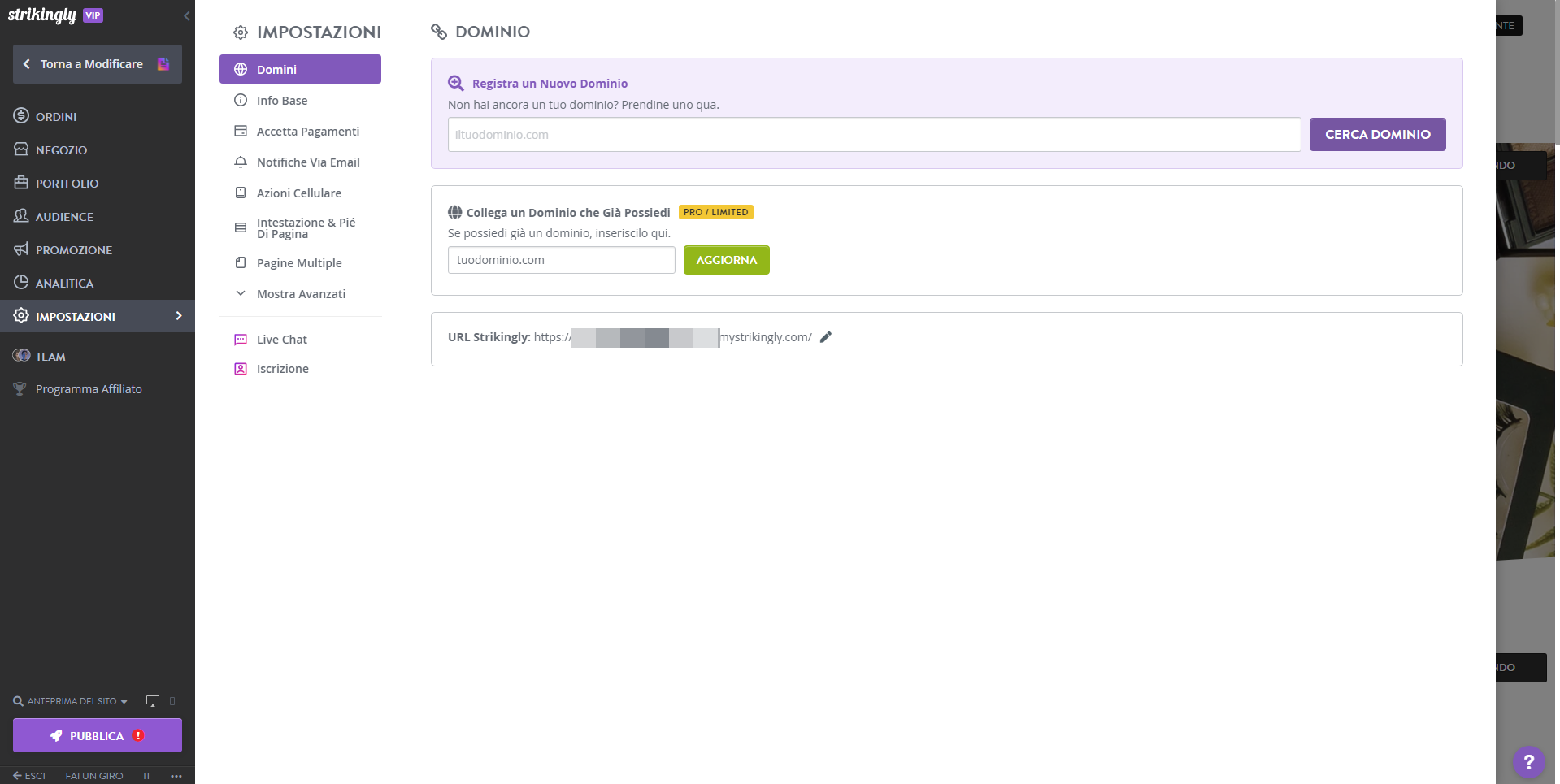This screenshot has width=1560, height=784.
Task: Select the IT language switcher
Action: [147, 776]
